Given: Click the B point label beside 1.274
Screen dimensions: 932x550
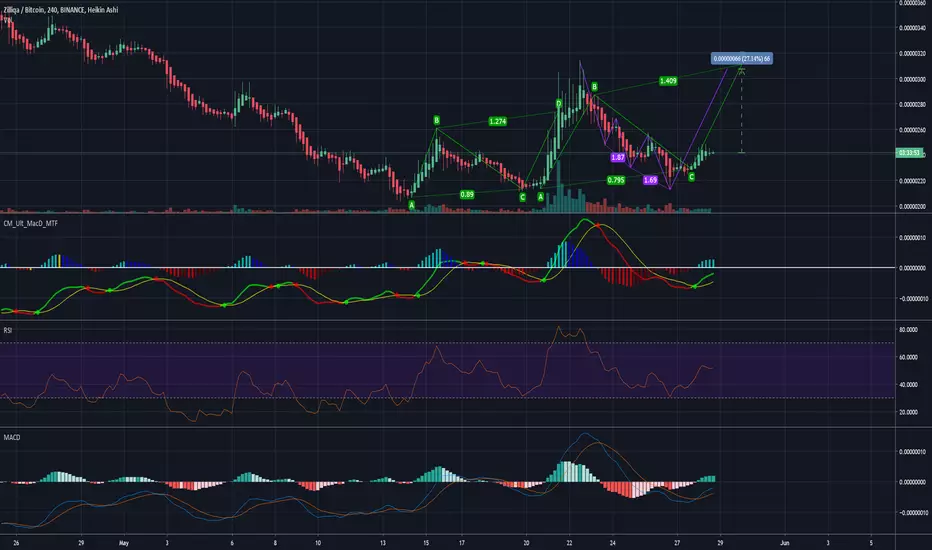Looking at the screenshot, I should (x=436, y=121).
